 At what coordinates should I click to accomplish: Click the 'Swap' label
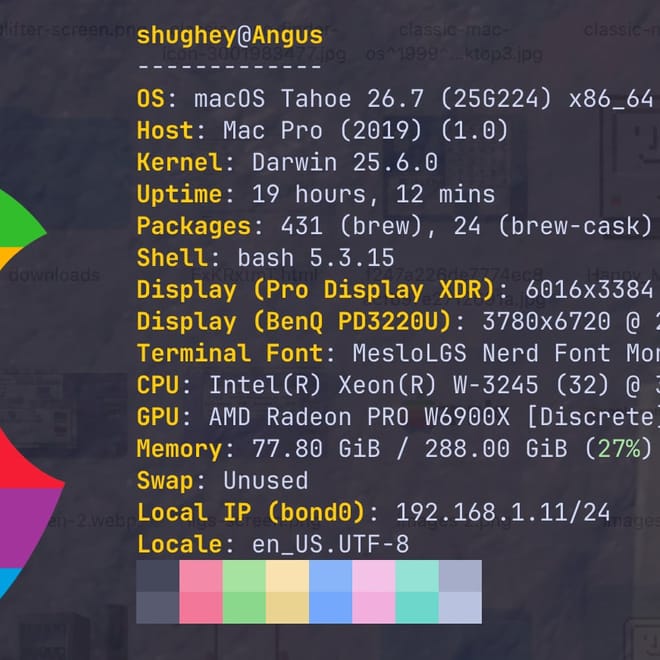point(165,481)
